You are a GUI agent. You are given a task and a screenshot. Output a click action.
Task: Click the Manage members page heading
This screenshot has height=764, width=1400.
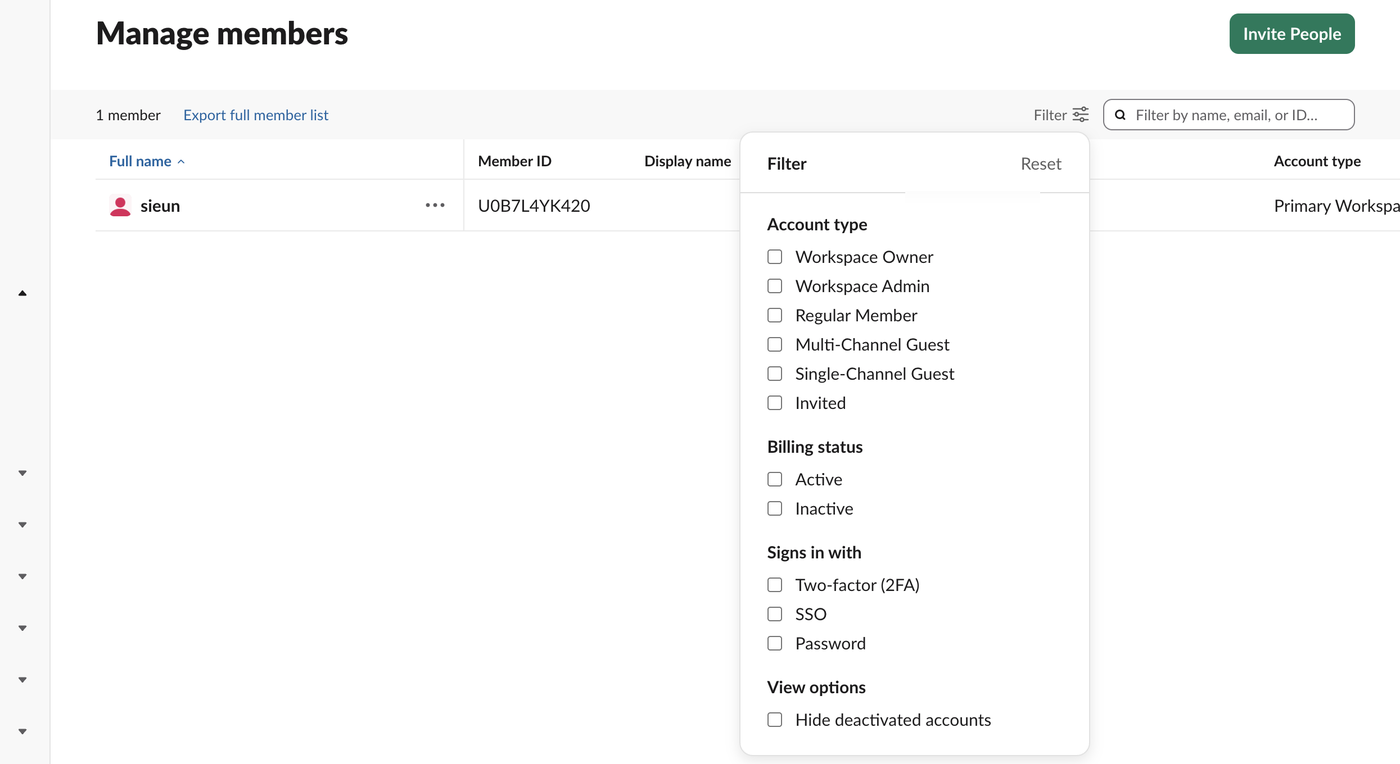point(222,34)
